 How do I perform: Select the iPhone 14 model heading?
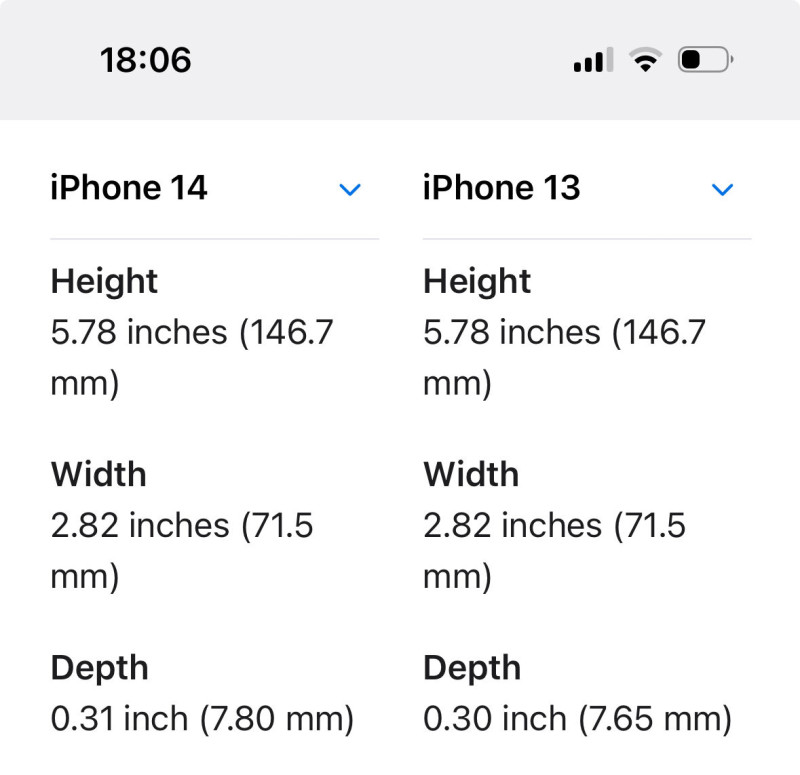129,187
